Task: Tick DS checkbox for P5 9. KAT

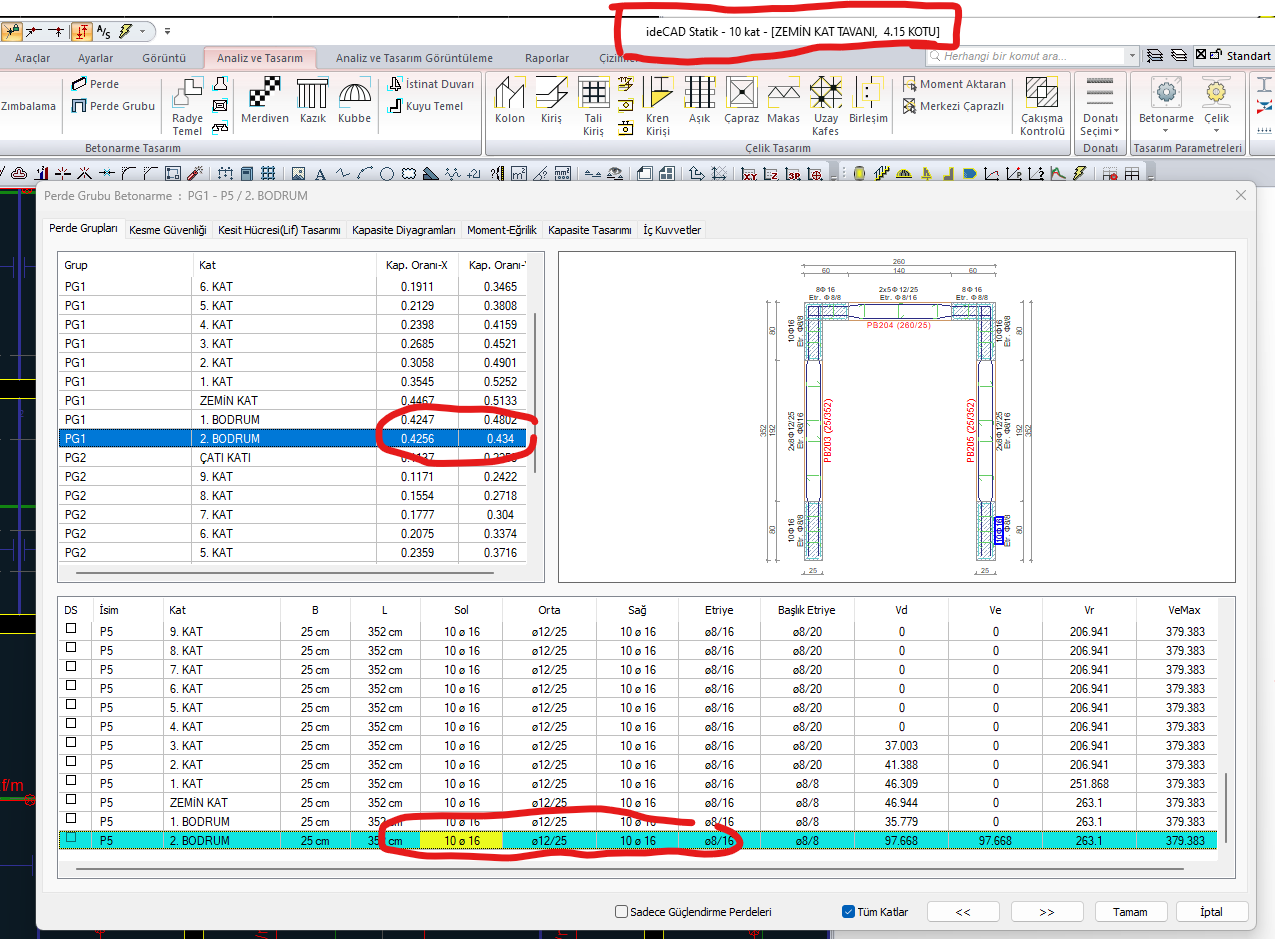Action: (71, 629)
